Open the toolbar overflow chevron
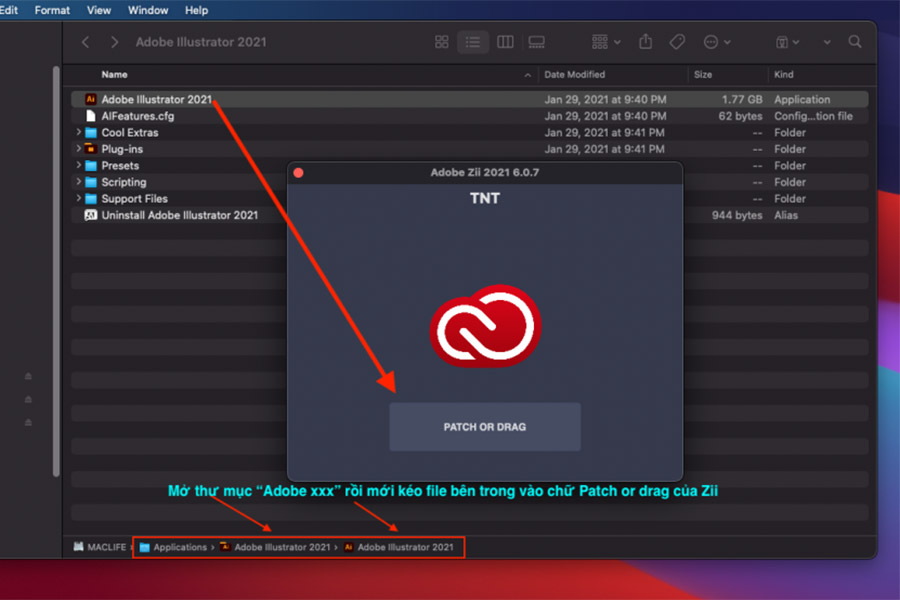The width and height of the screenshot is (900, 600). click(827, 42)
